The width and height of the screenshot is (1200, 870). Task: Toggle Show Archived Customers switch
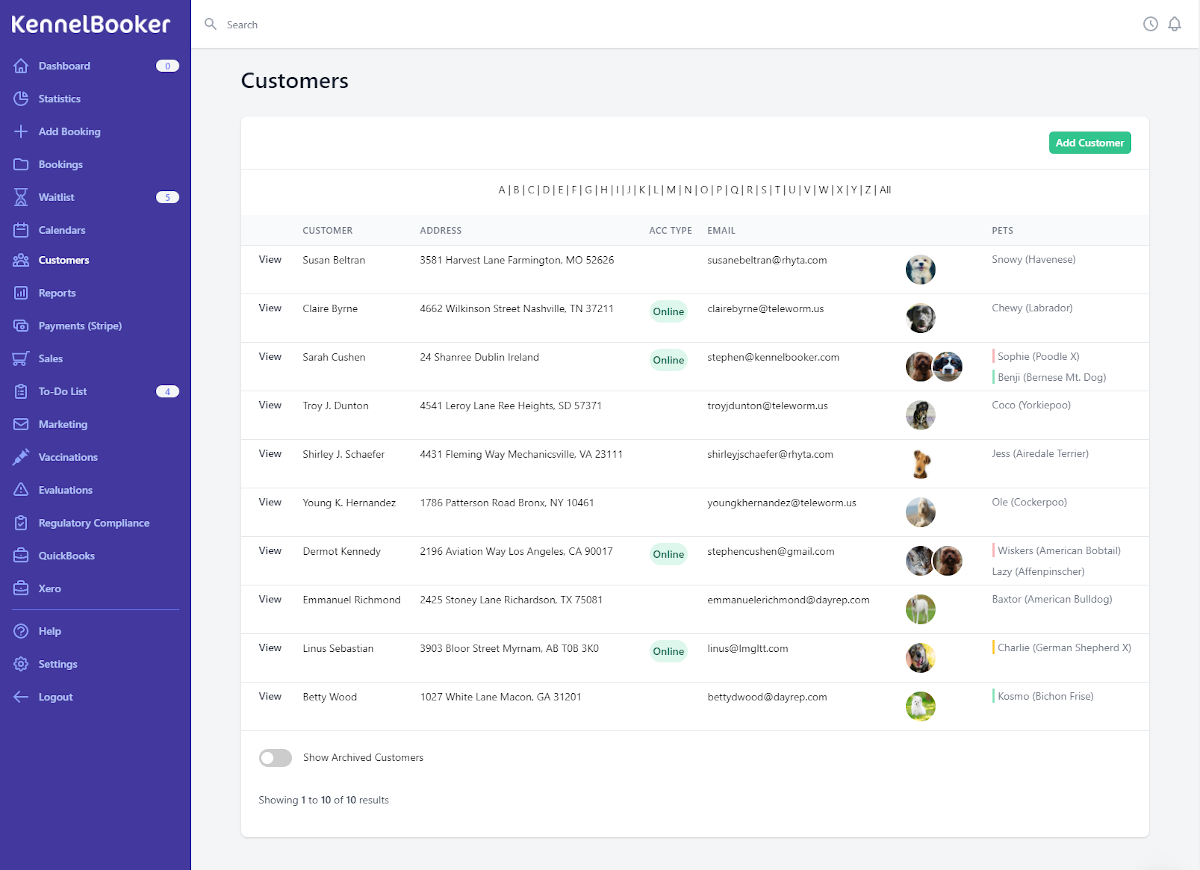[x=275, y=758]
